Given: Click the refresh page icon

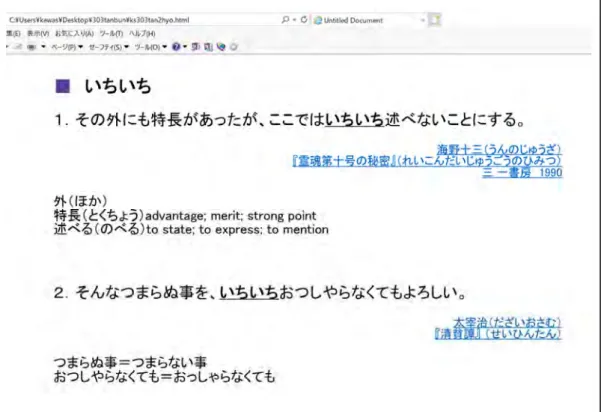Looking at the screenshot, I should point(304,20).
